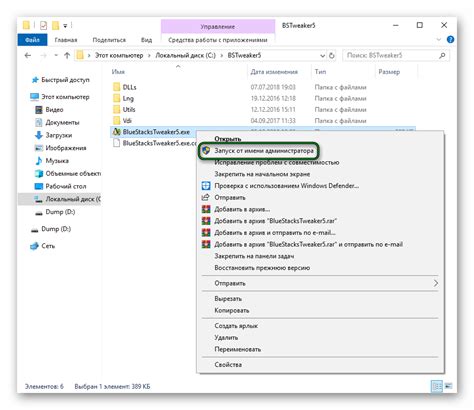The height and width of the screenshot is (410, 474).
Task: Choose Отправить with the share icon
Action: 230,198
